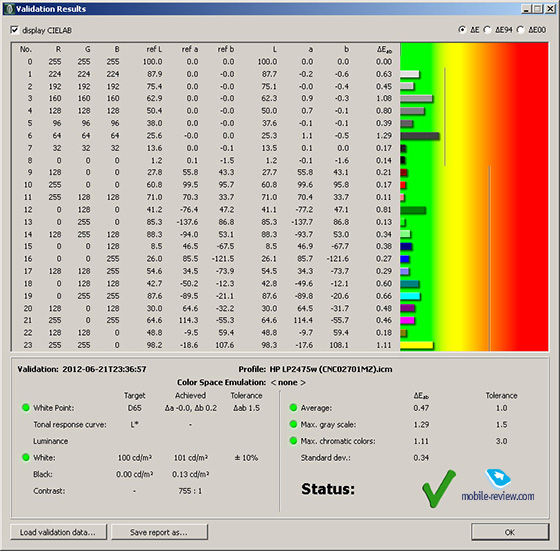
Task: Click the dark gray bar in row 6
Action: [x=420, y=136]
